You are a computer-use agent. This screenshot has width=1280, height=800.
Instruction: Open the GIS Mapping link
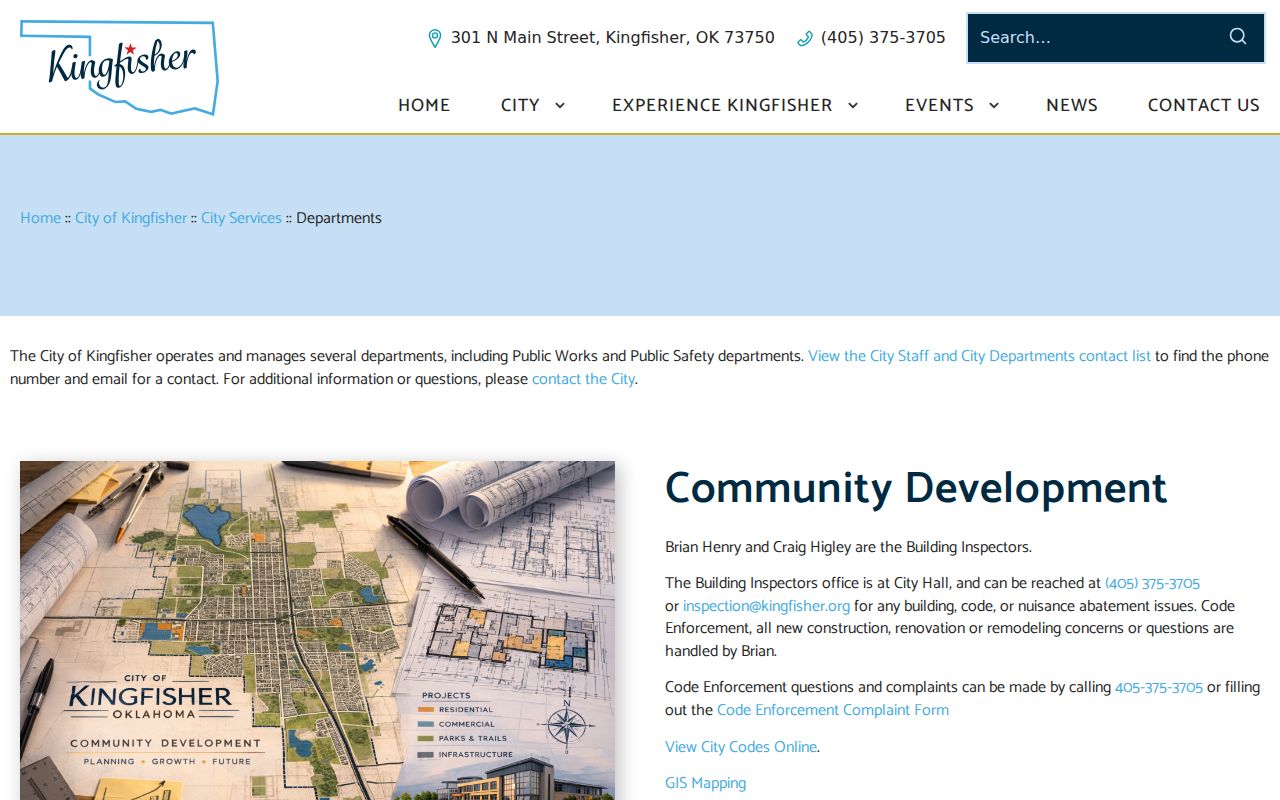tap(706, 783)
